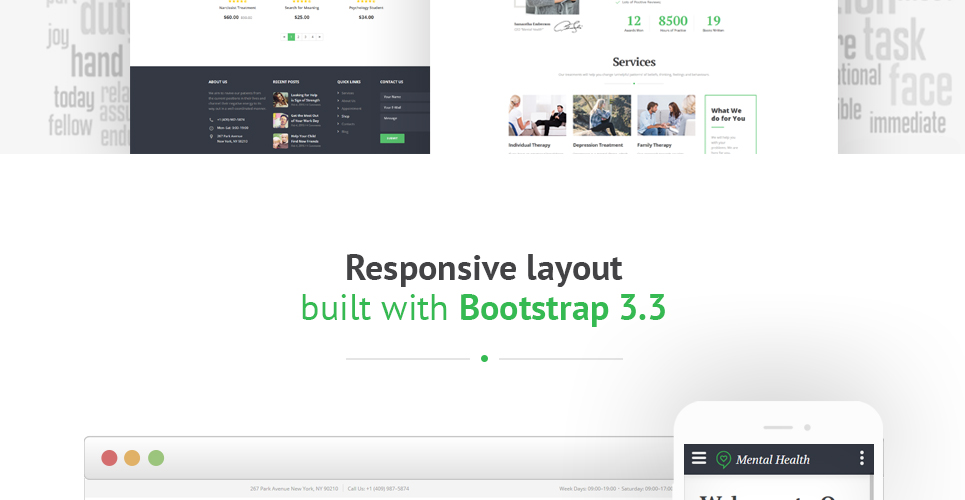Image resolution: width=965 pixels, height=500 pixels.
Task: Open the Family Therapy service image
Action: click(x=666, y=115)
